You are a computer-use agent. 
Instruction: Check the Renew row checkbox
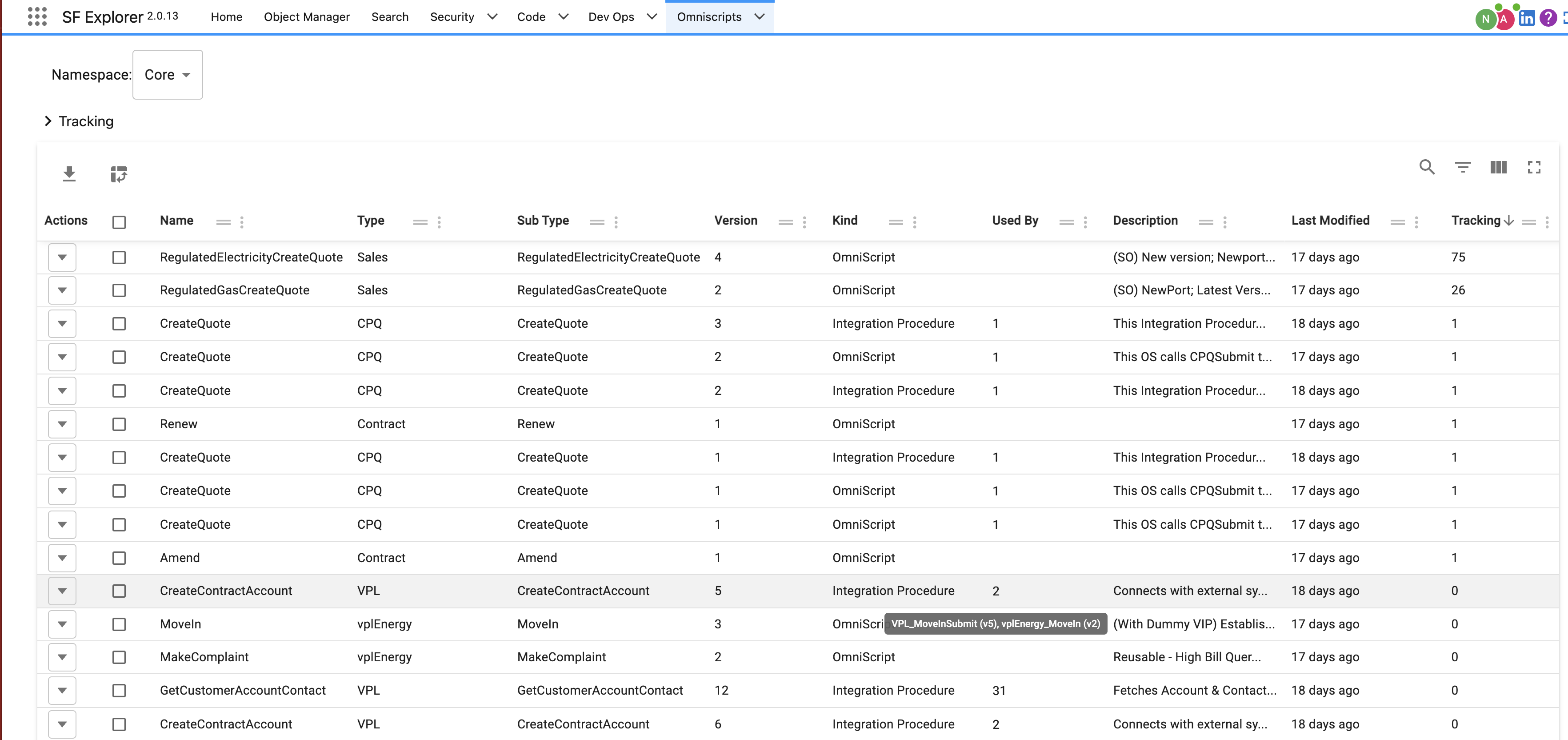119,424
